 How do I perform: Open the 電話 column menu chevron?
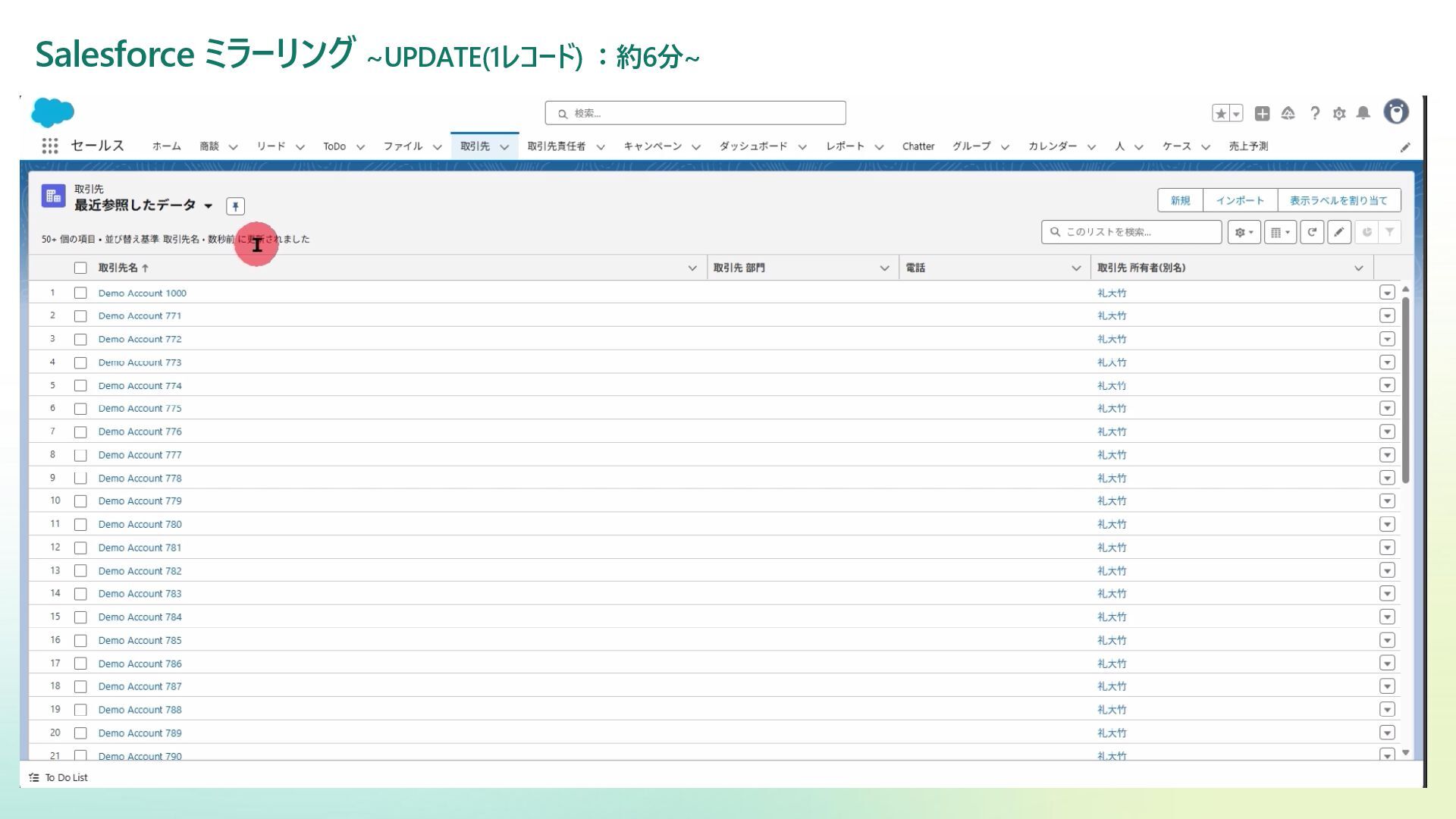point(1075,268)
